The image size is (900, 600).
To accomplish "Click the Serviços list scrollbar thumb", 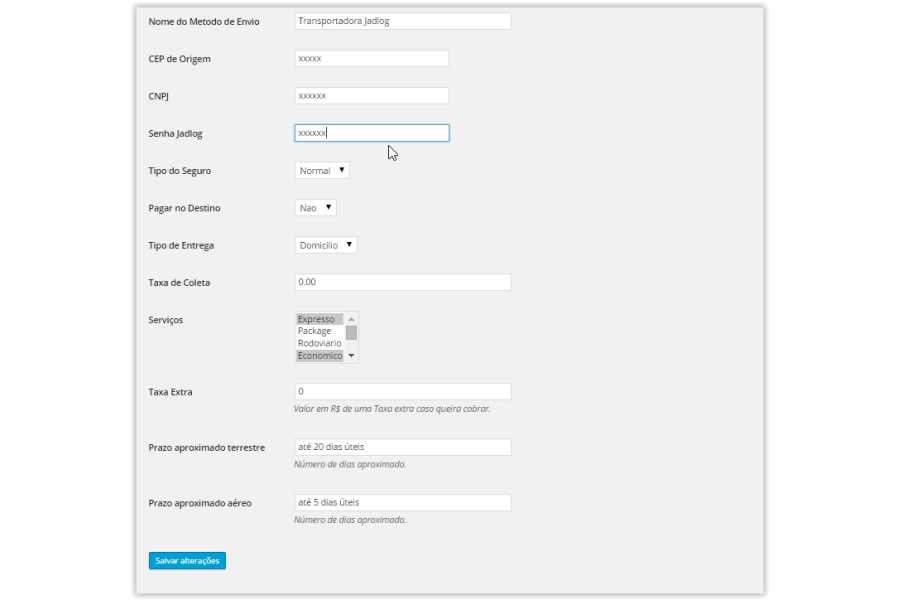I will pyautogui.click(x=351, y=332).
